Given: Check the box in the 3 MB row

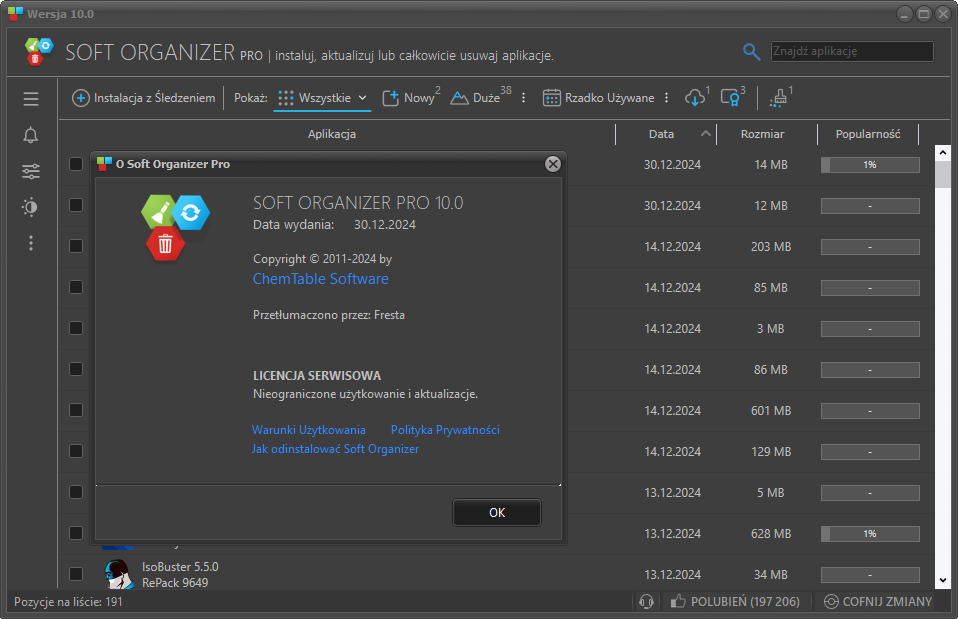Looking at the screenshot, I should click(76, 328).
